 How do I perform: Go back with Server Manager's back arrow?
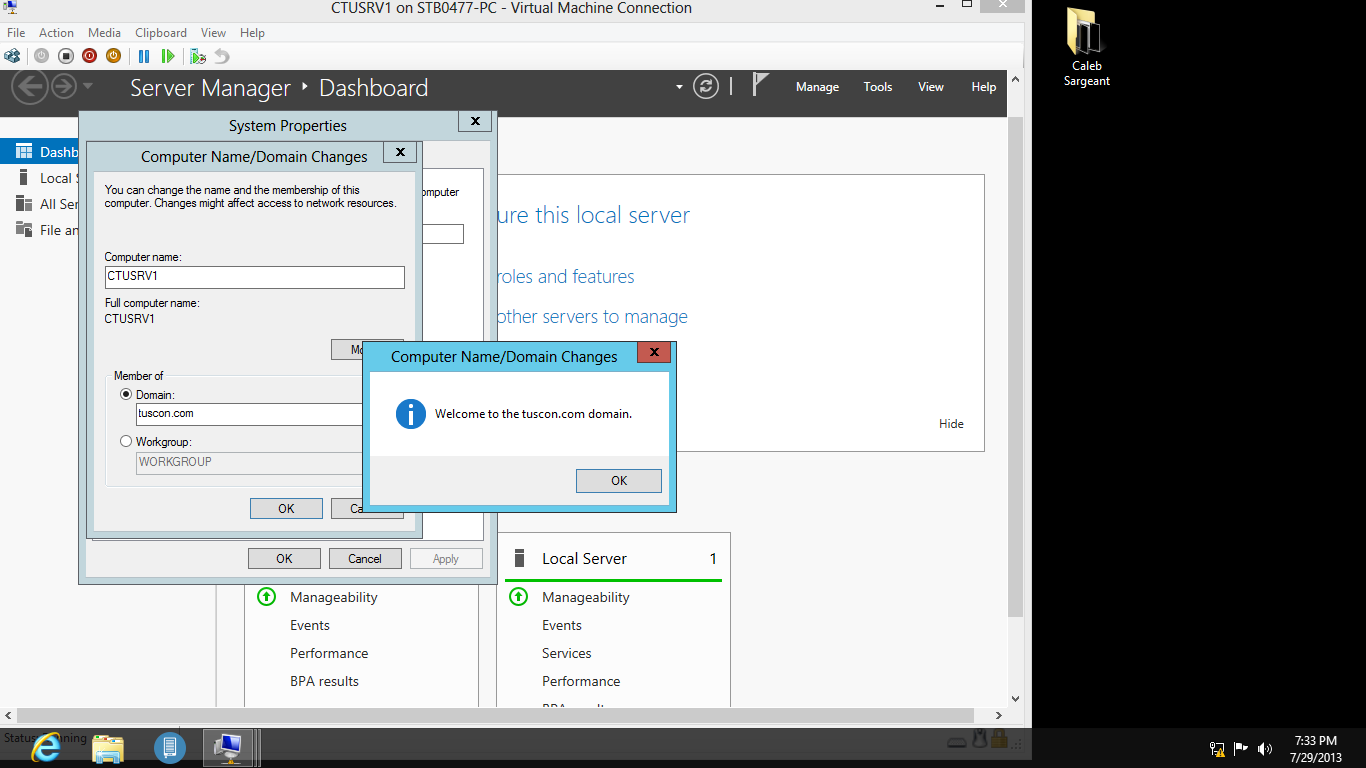pos(30,87)
